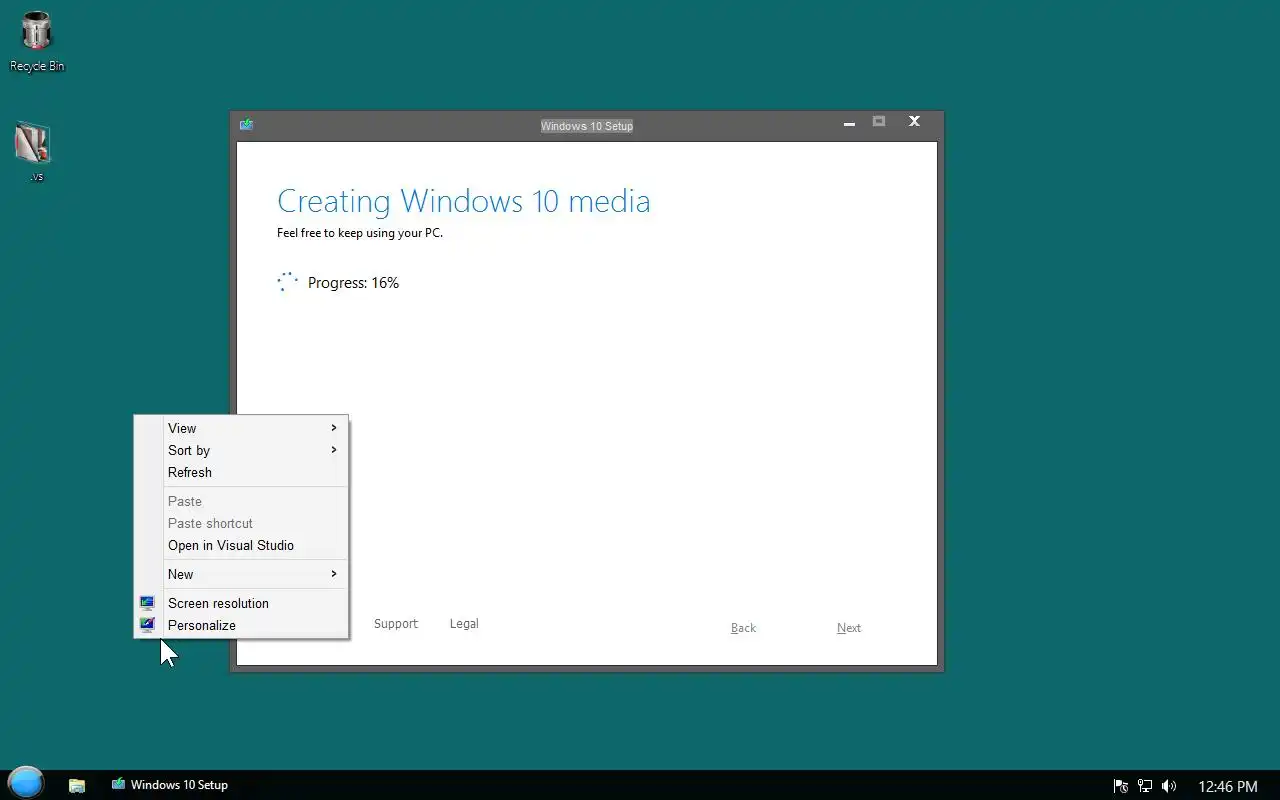Click the Progress: 16% text

point(353,283)
